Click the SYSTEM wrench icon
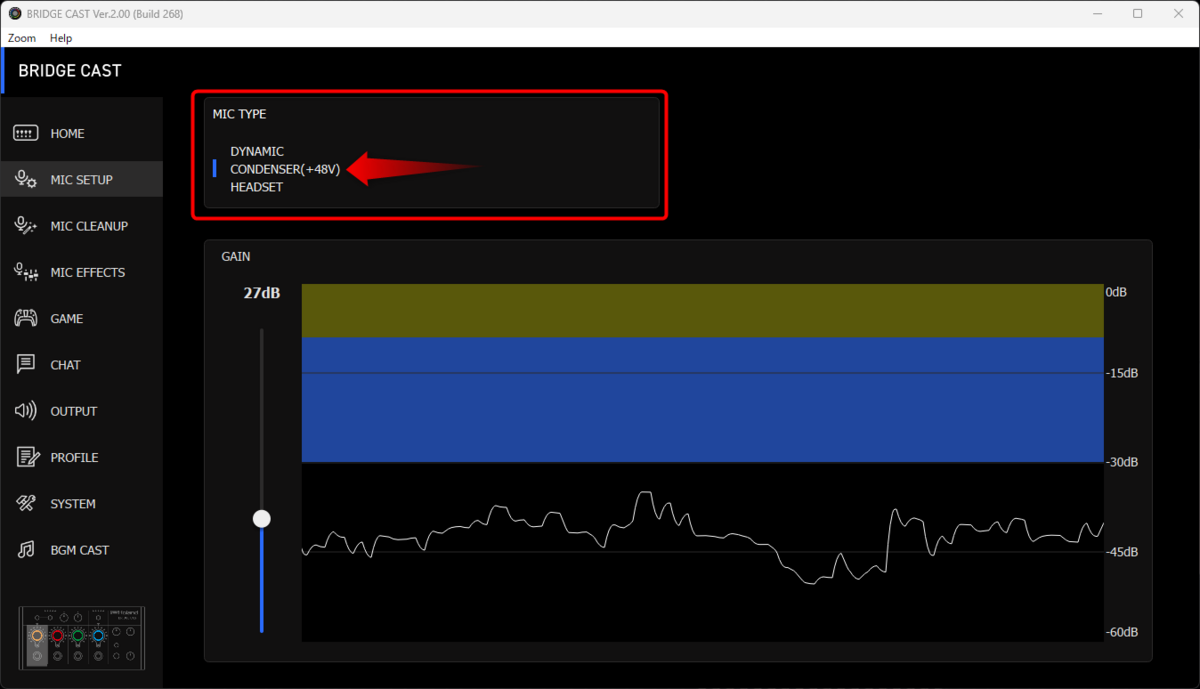 (26, 503)
